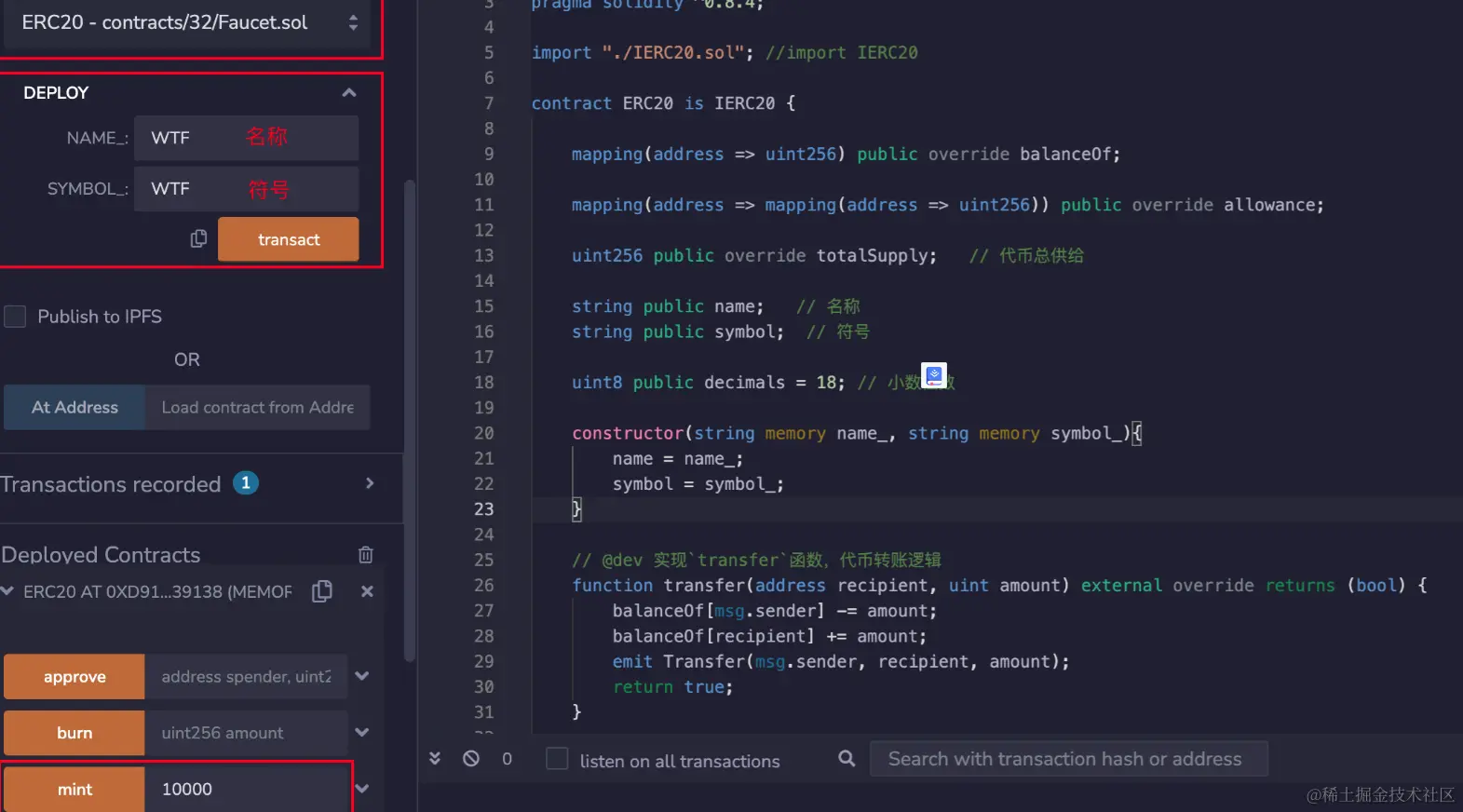Click "contract ERC20 is IERC20" declaration
The width and height of the screenshot is (1463, 812).
663,103
